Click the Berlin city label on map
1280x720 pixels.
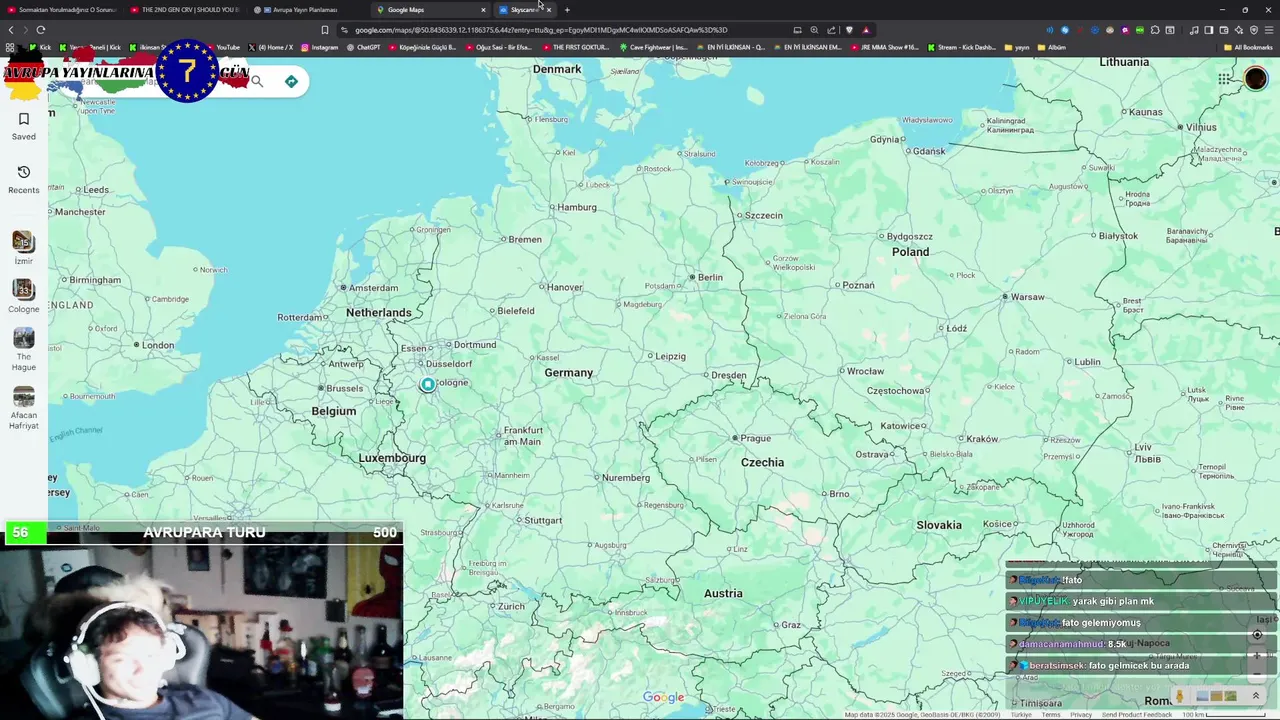710,277
